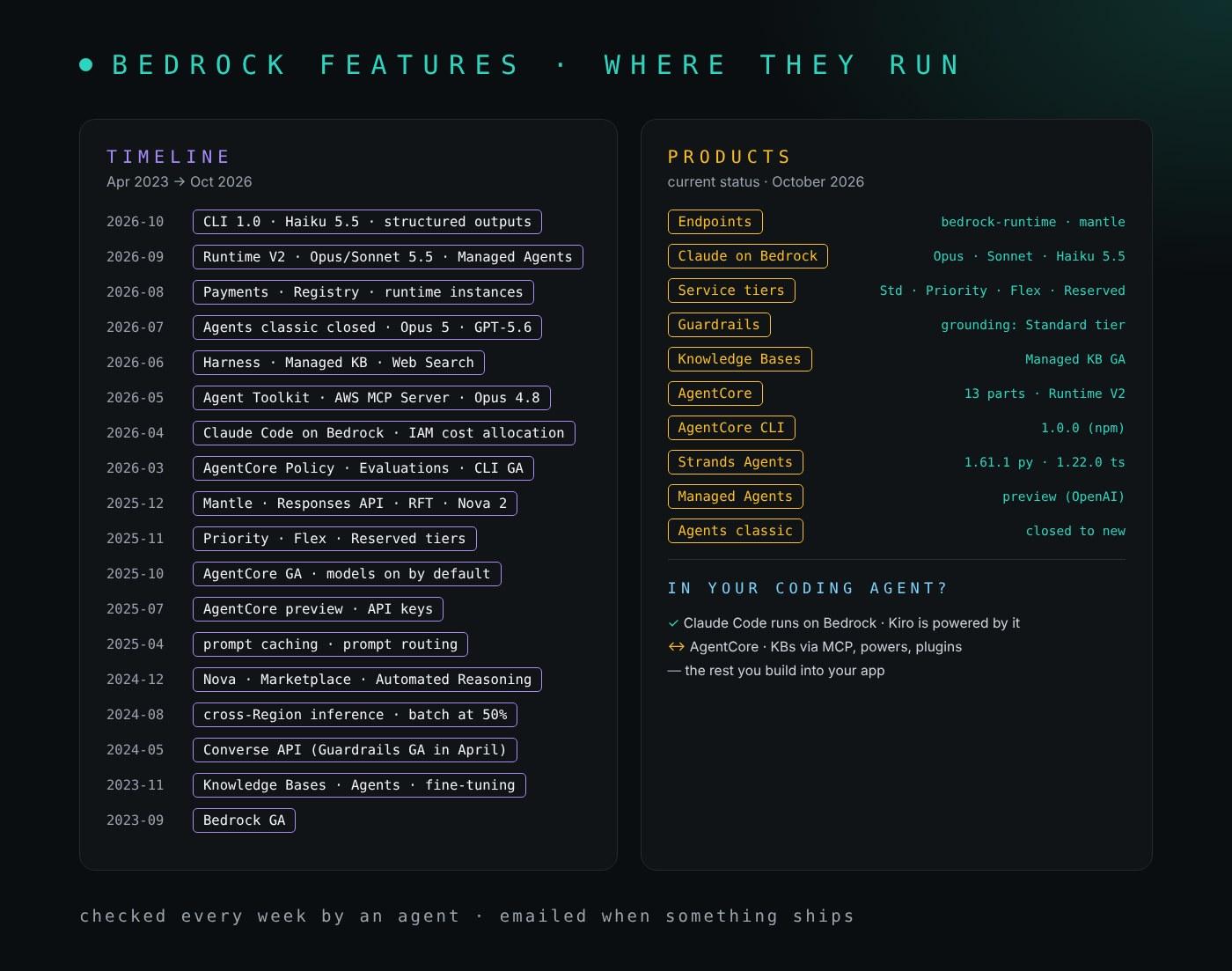Click the date label 2026-10
This screenshot has height=971, width=1232.
point(136,222)
